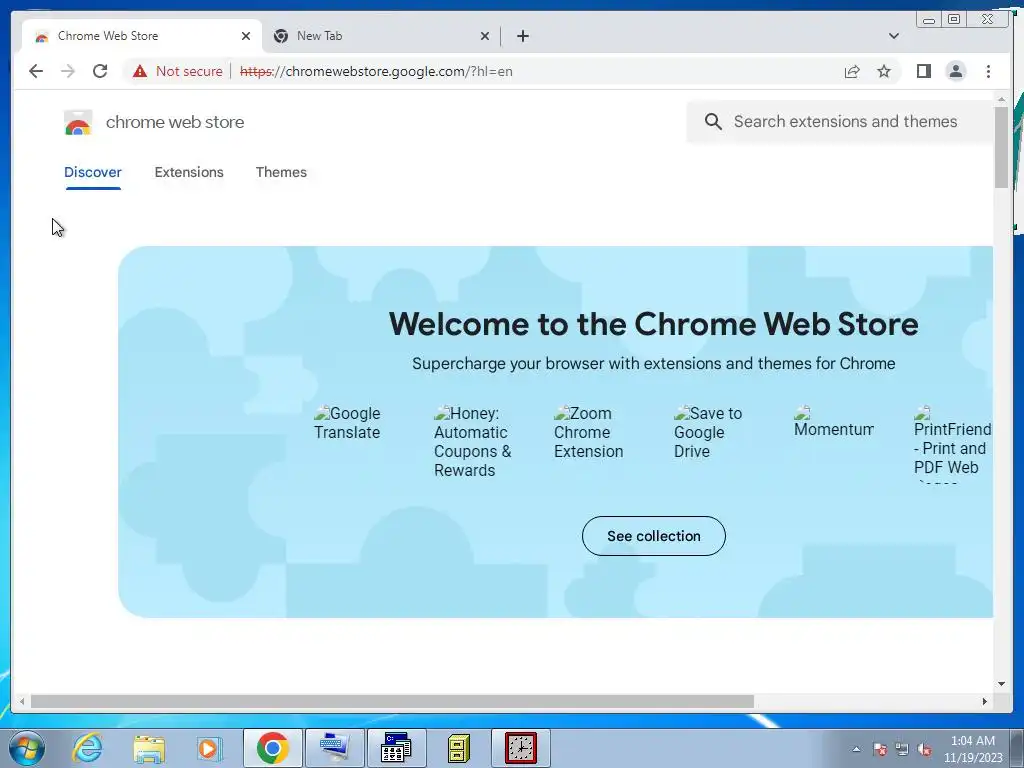Viewport: 1024px width, 768px height.
Task: Open Windows Media Player from taskbar
Action: [x=209, y=748]
